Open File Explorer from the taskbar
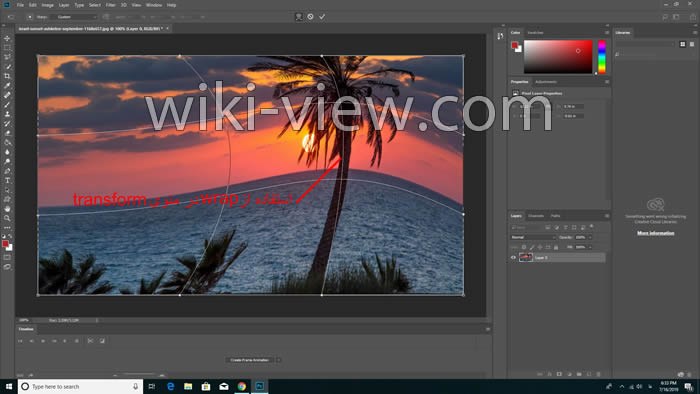Screen dimensions: 700x394 click(x=188, y=386)
